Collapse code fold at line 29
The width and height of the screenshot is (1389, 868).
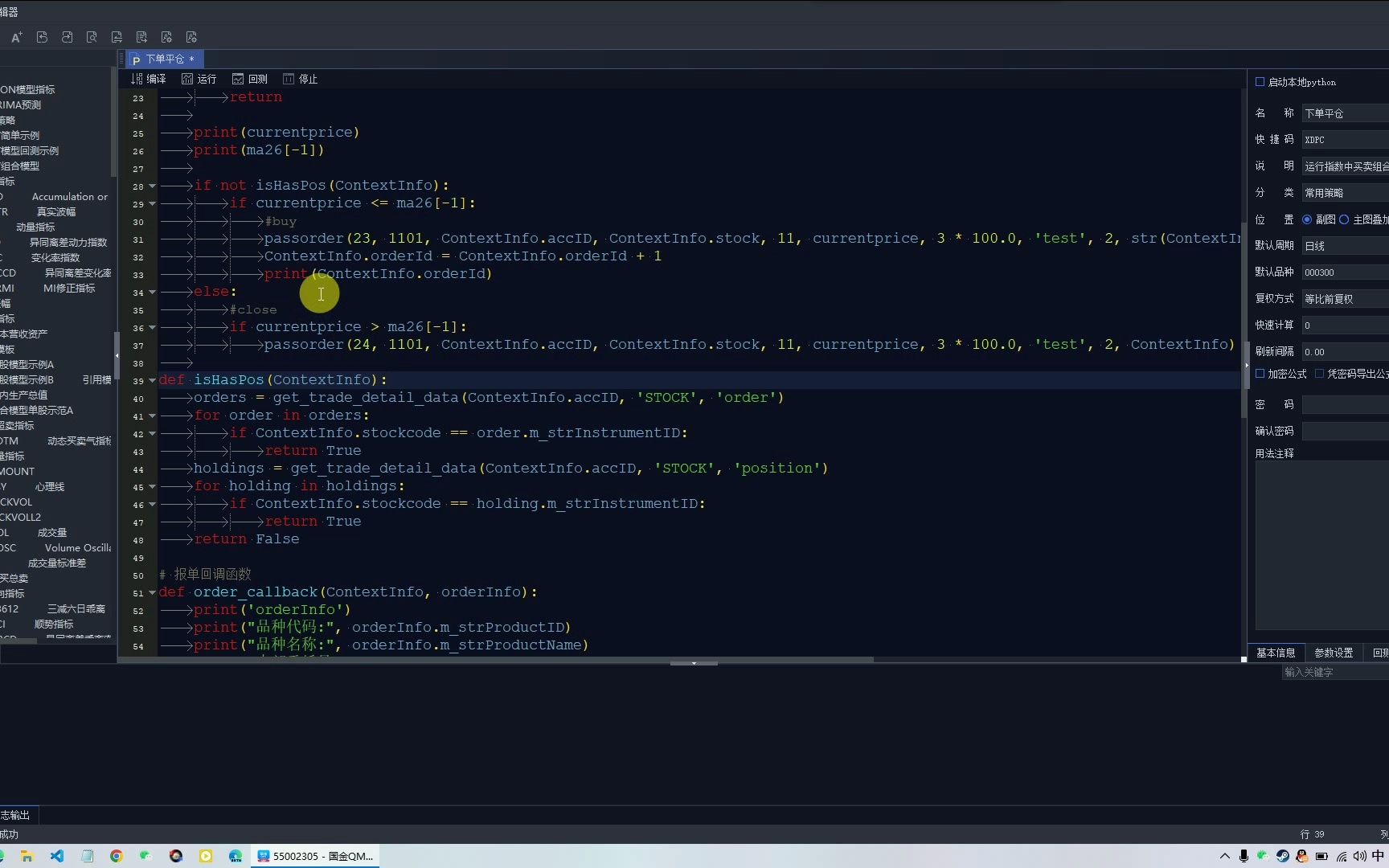(152, 203)
